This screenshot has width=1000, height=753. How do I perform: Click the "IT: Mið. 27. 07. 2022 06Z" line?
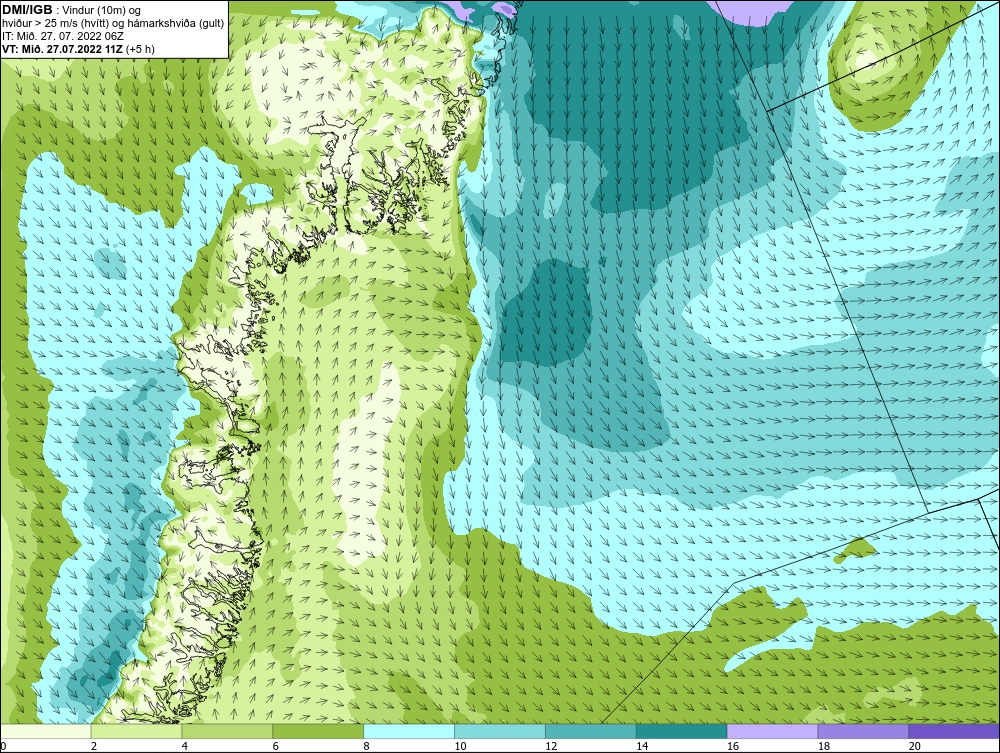62,36
